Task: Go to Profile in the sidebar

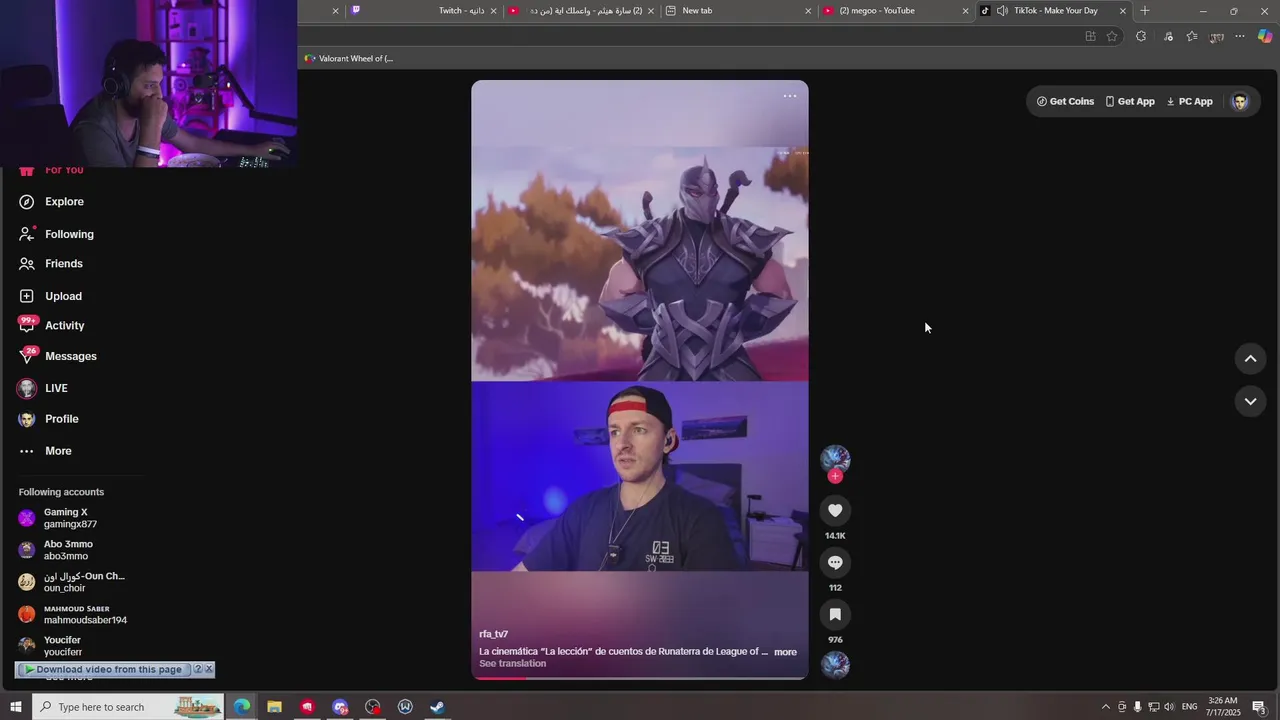Action: 48,419
